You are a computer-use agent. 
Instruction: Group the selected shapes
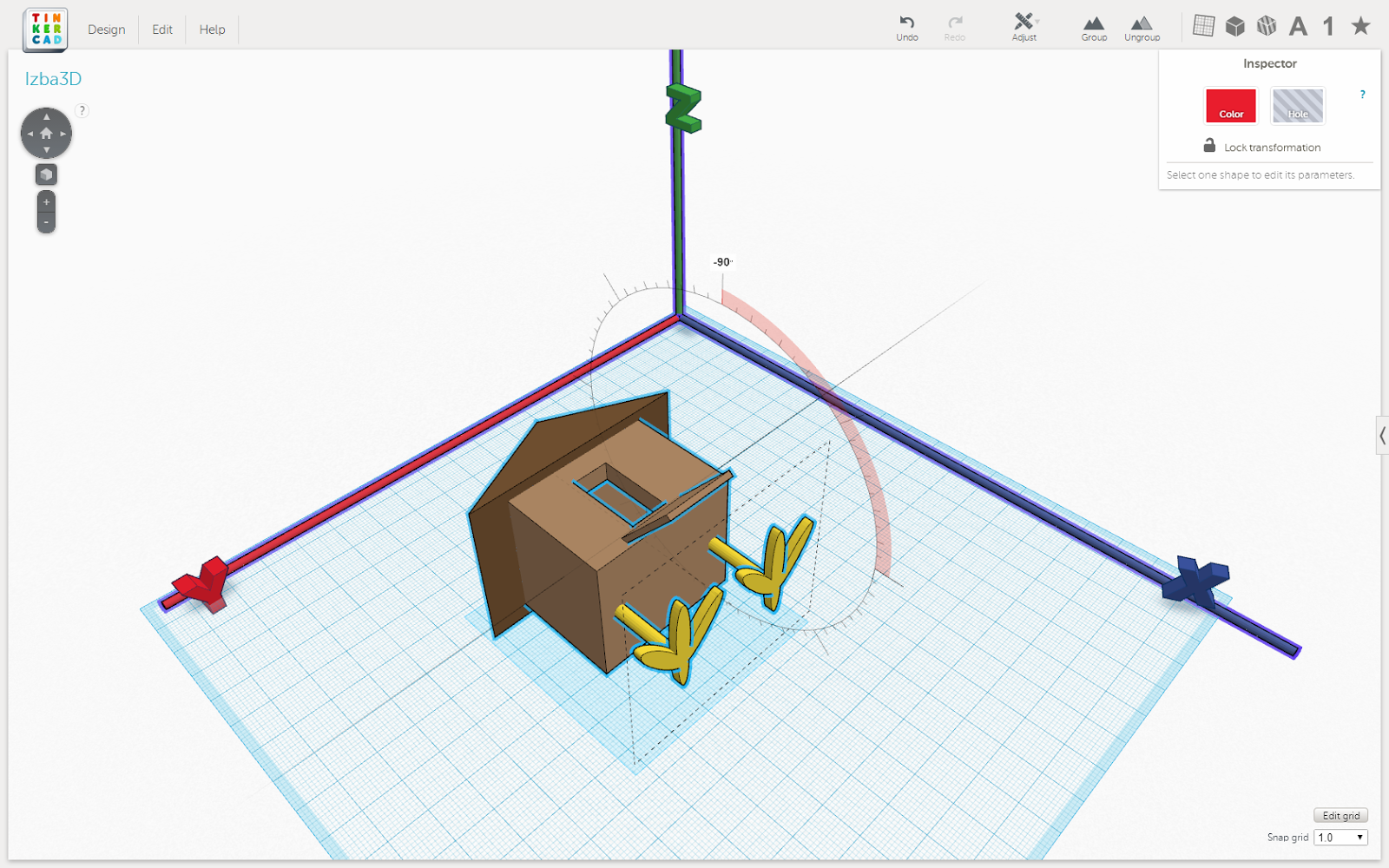pyautogui.click(x=1094, y=28)
